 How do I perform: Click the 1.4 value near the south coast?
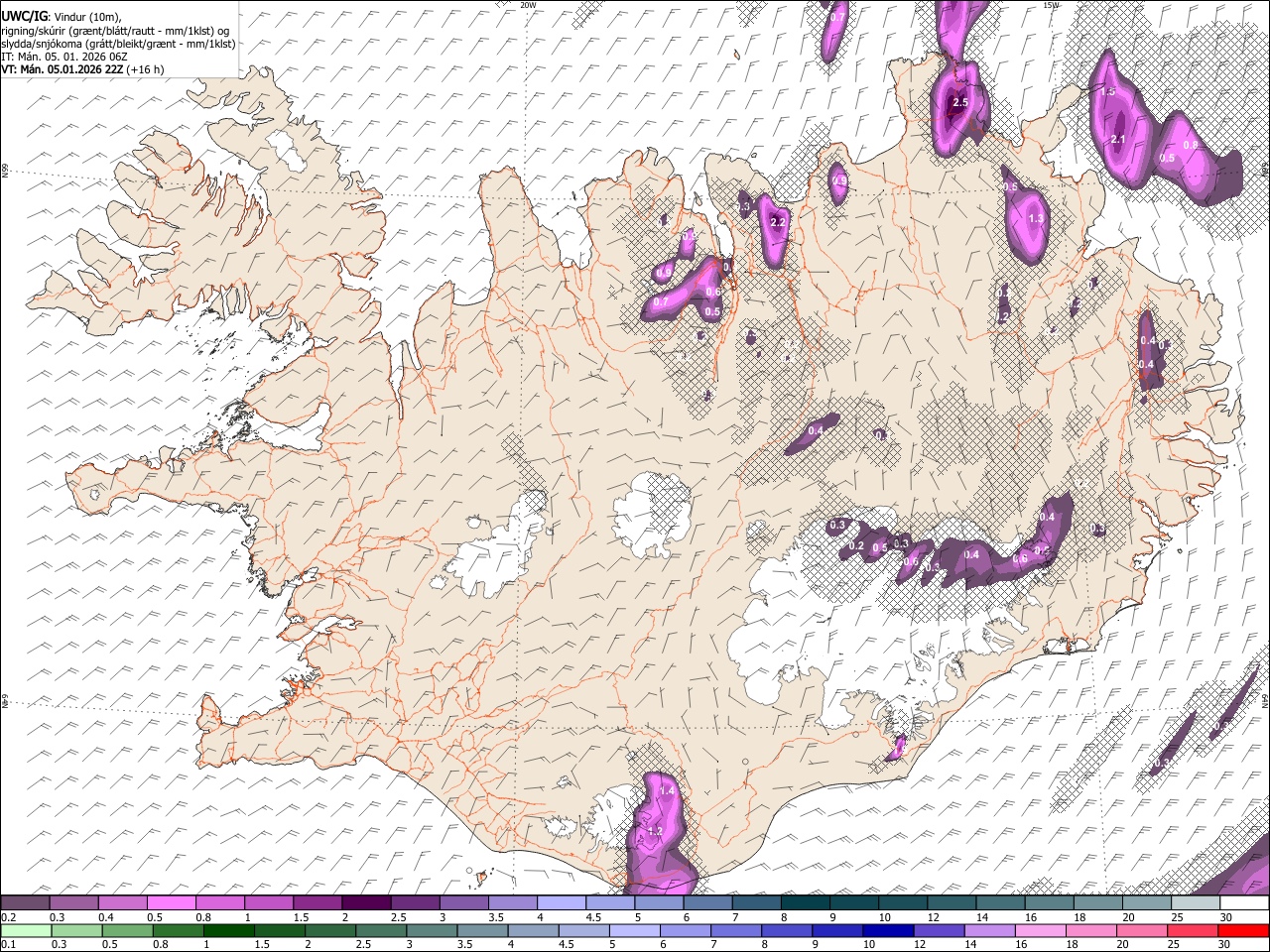(667, 791)
